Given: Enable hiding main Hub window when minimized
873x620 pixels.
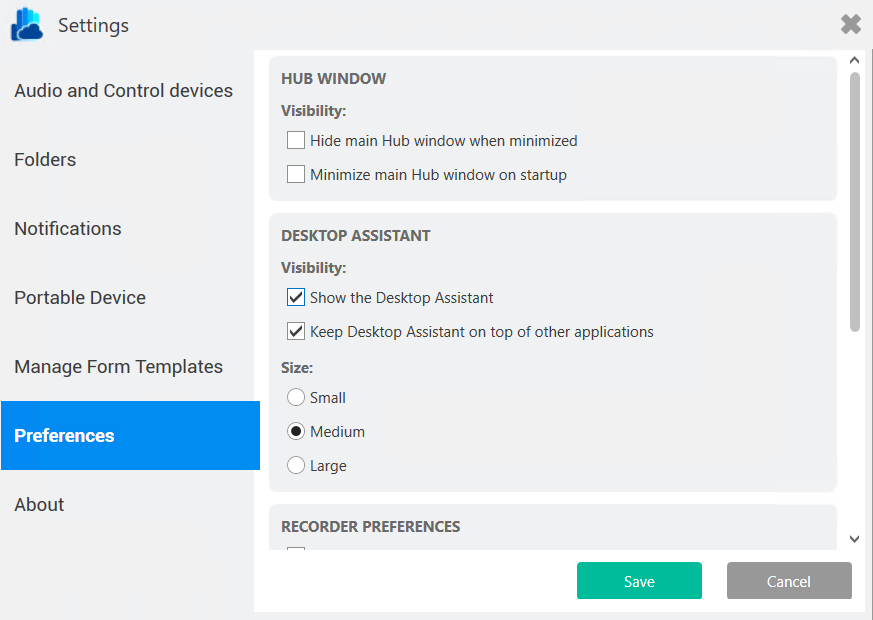Looking at the screenshot, I should coord(295,140).
